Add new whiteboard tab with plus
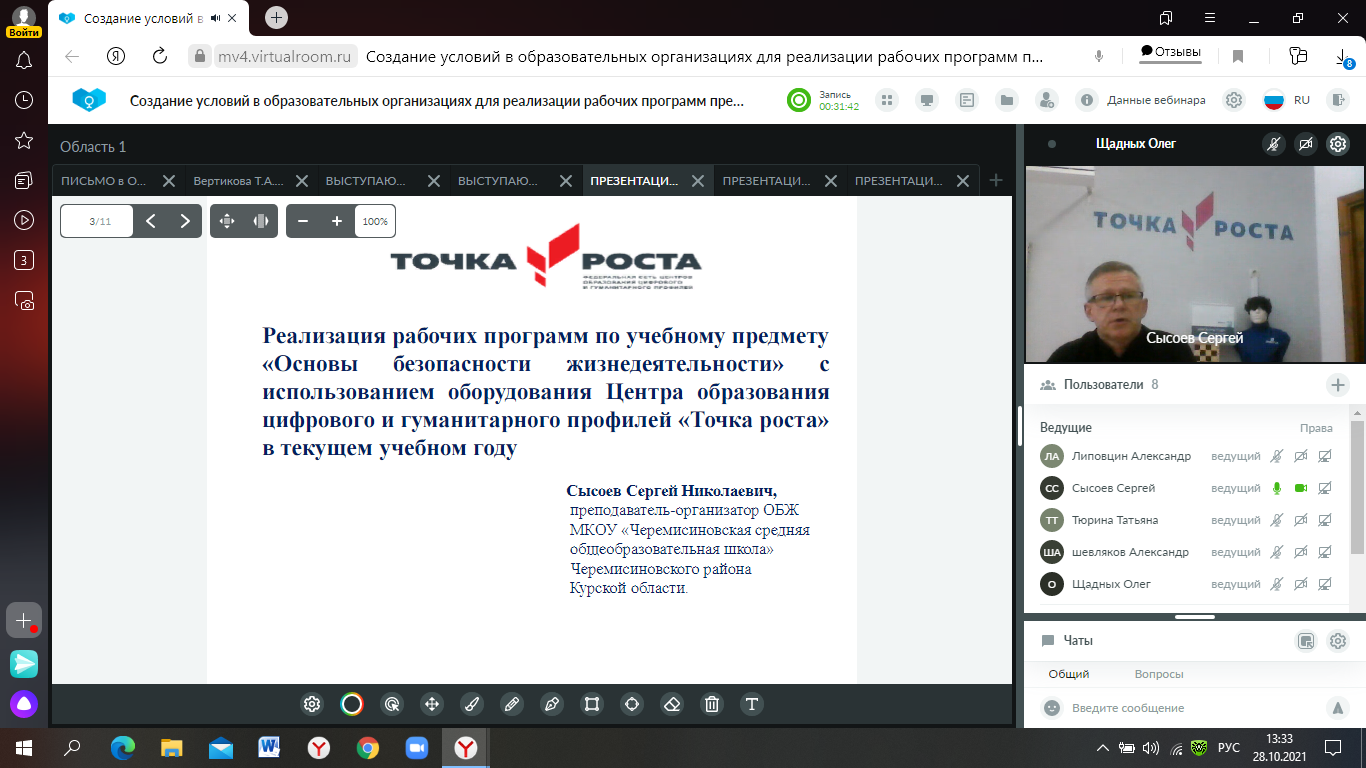 coord(995,180)
